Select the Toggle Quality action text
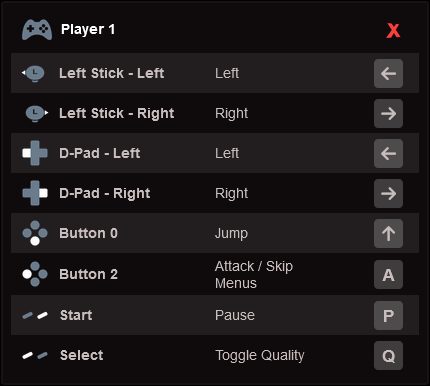Viewport: 430px width, 386px height. point(260,356)
